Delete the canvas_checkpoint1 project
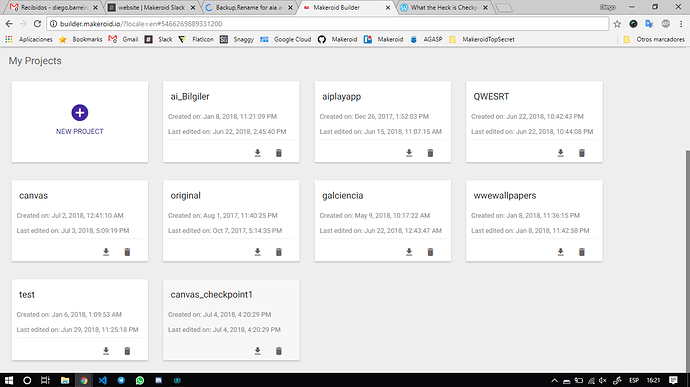 point(279,351)
